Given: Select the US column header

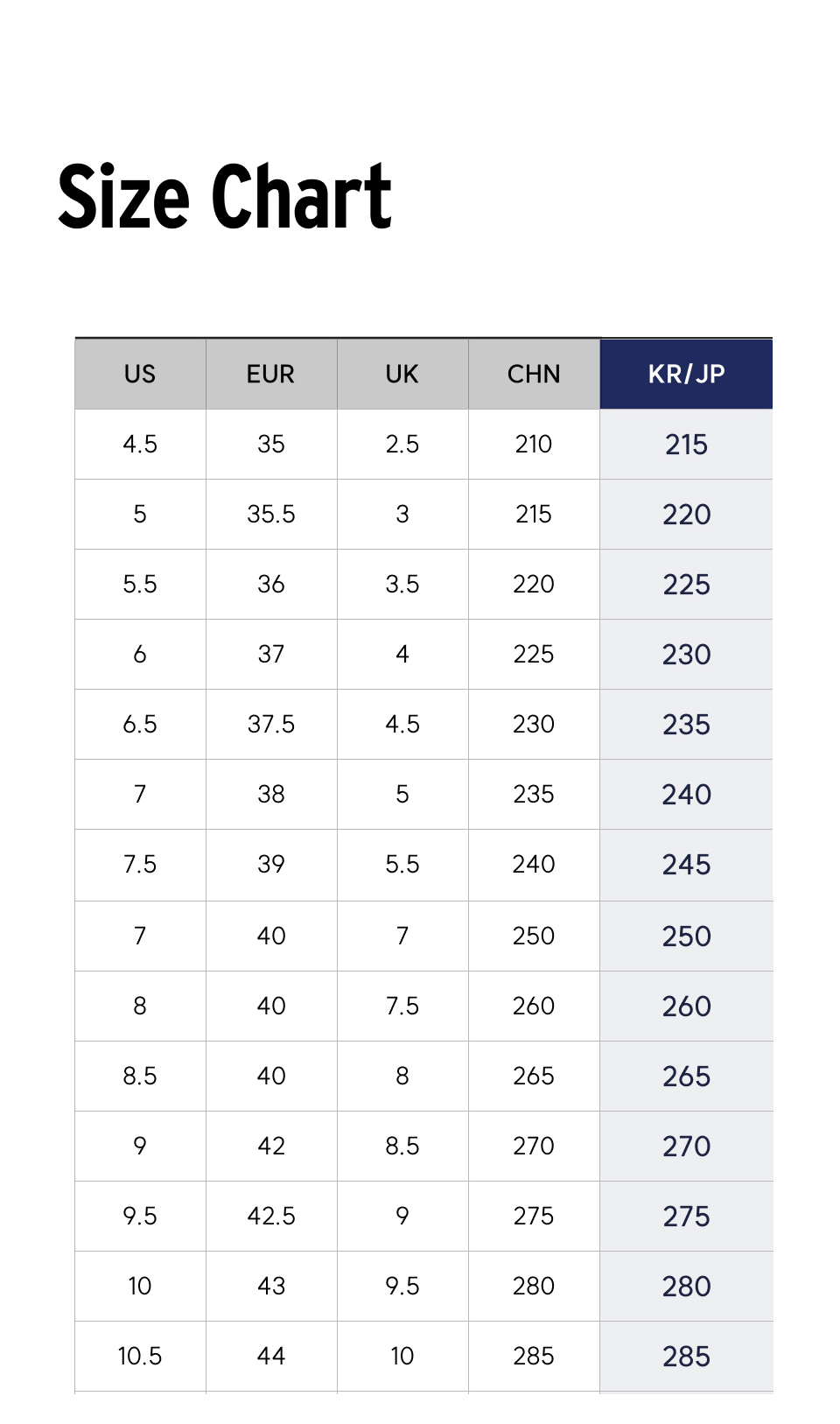Looking at the screenshot, I should pos(140,374).
